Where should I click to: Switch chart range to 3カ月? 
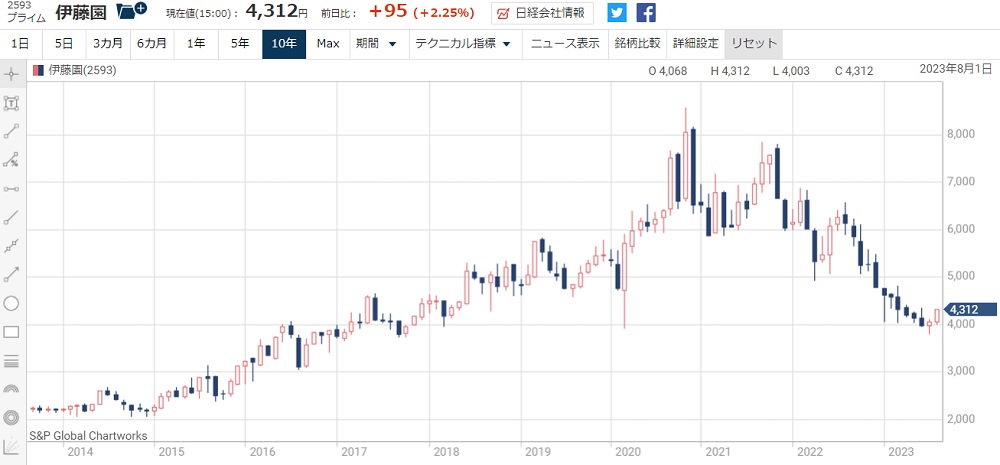tap(107, 43)
